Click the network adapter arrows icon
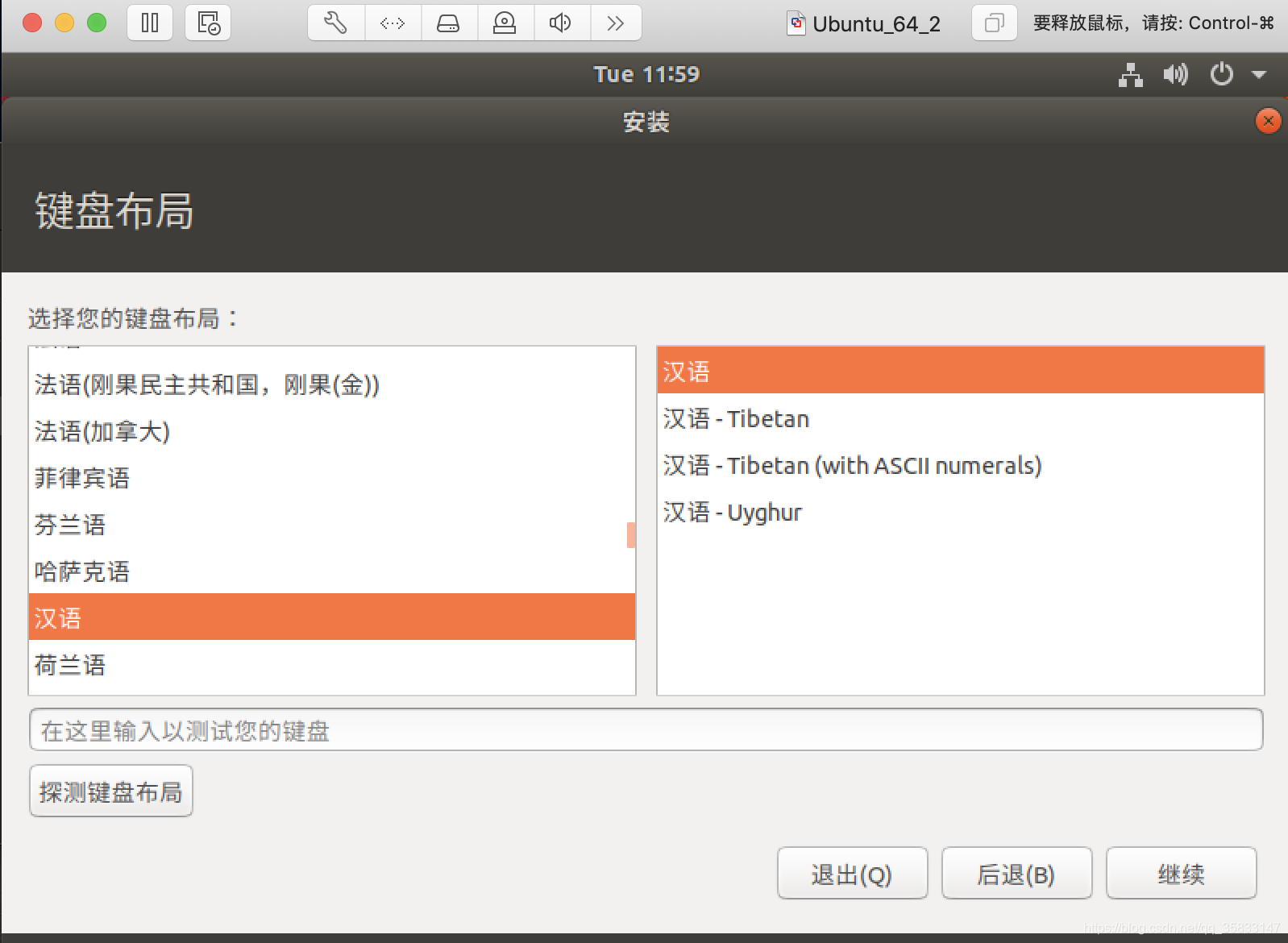1288x943 pixels. [x=393, y=23]
